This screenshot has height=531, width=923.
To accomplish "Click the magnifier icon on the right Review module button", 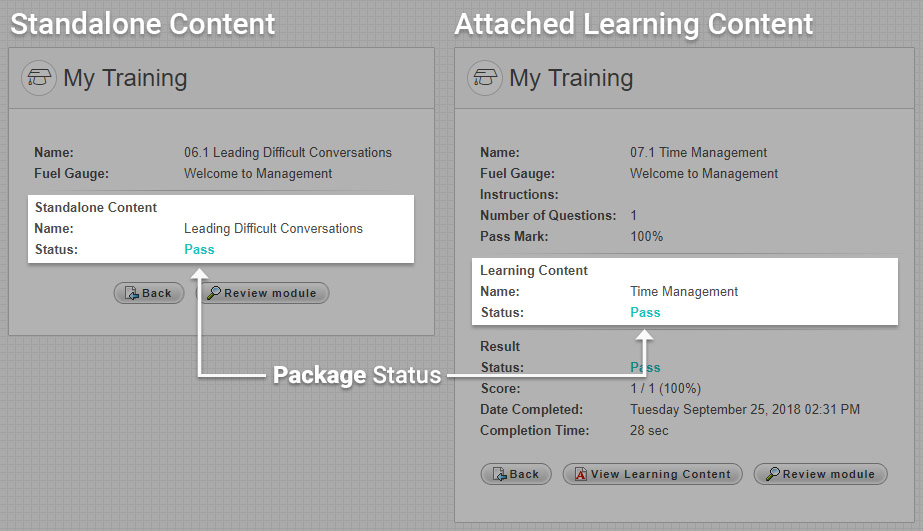I will click(x=772, y=474).
